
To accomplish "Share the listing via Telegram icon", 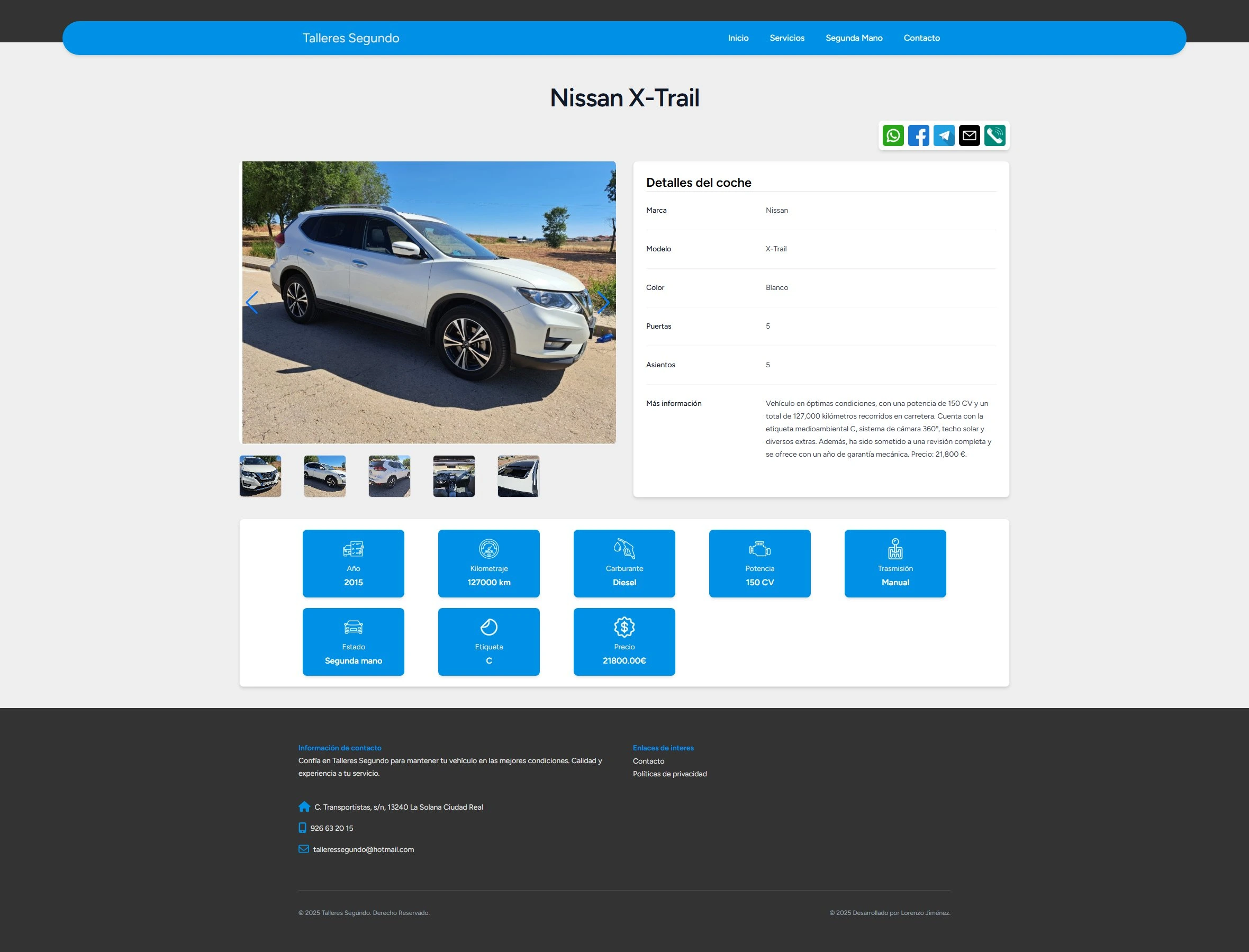I will (x=944, y=135).
